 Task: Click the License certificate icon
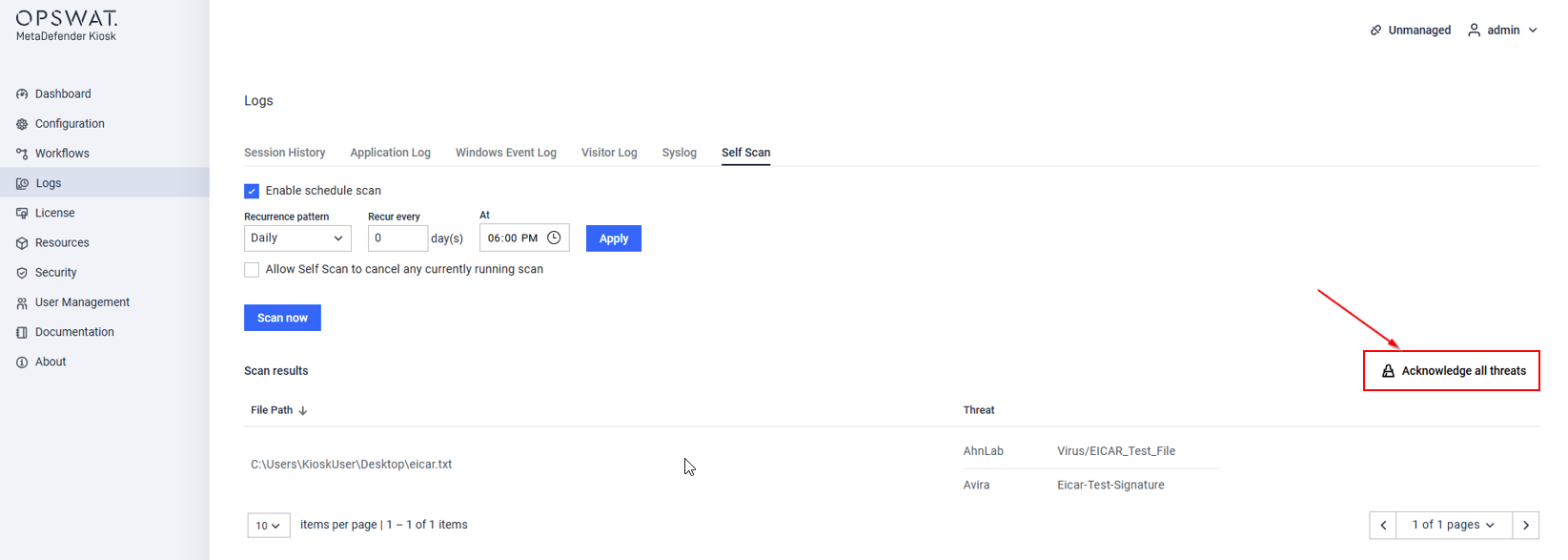[x=22, y=213]
